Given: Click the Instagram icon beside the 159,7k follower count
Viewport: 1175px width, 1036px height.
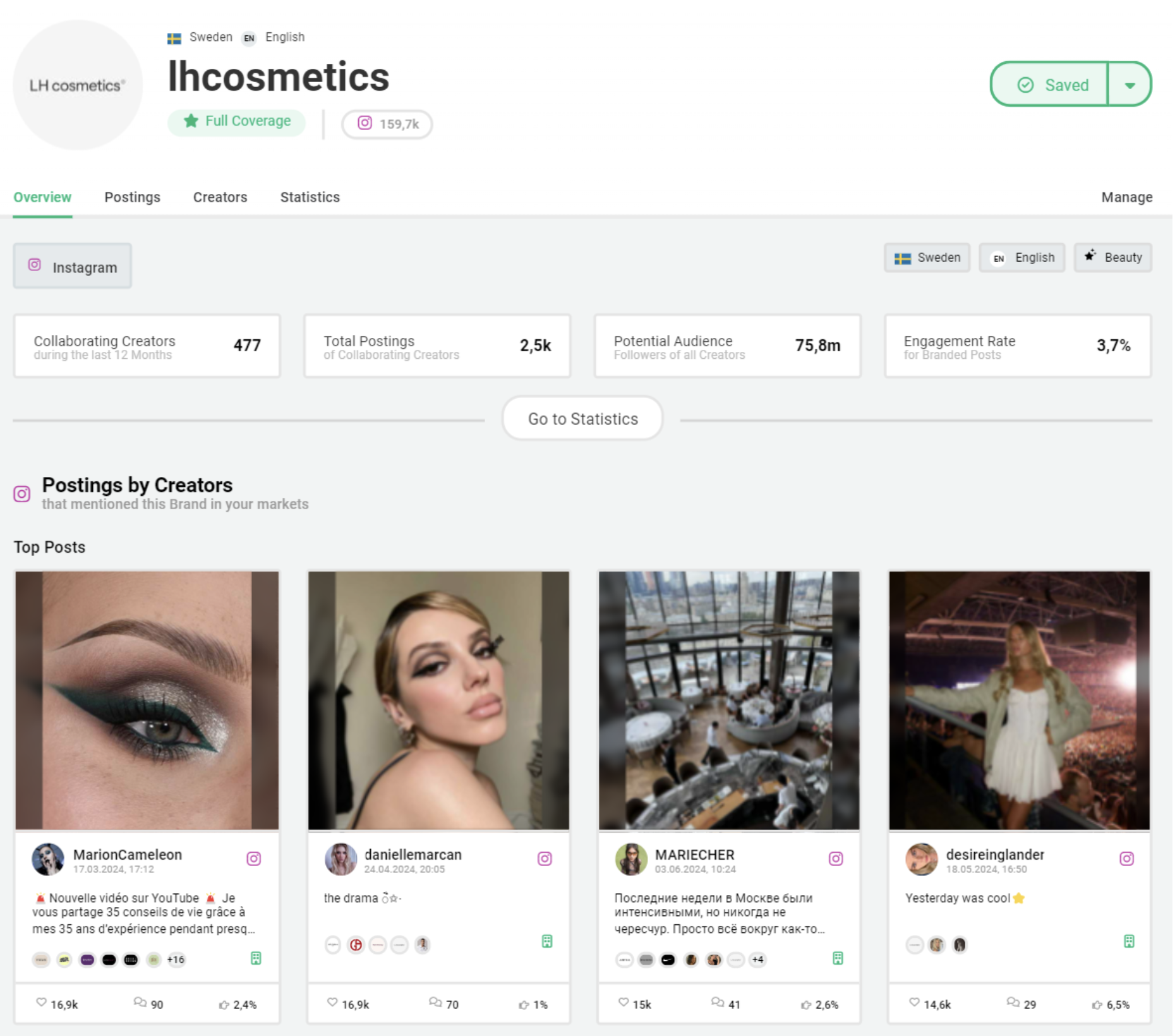Looking at the screenshot, I should (x=365, y=124).
